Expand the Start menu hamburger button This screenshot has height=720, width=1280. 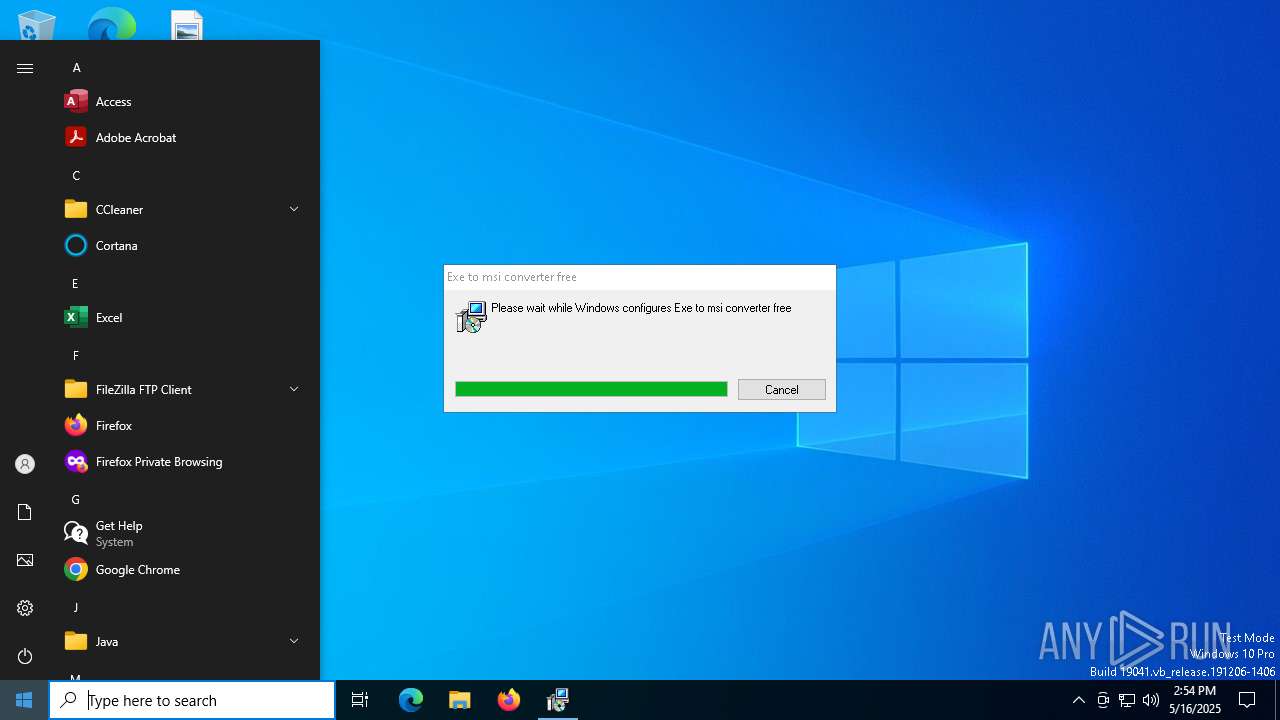tap(25, 68)
